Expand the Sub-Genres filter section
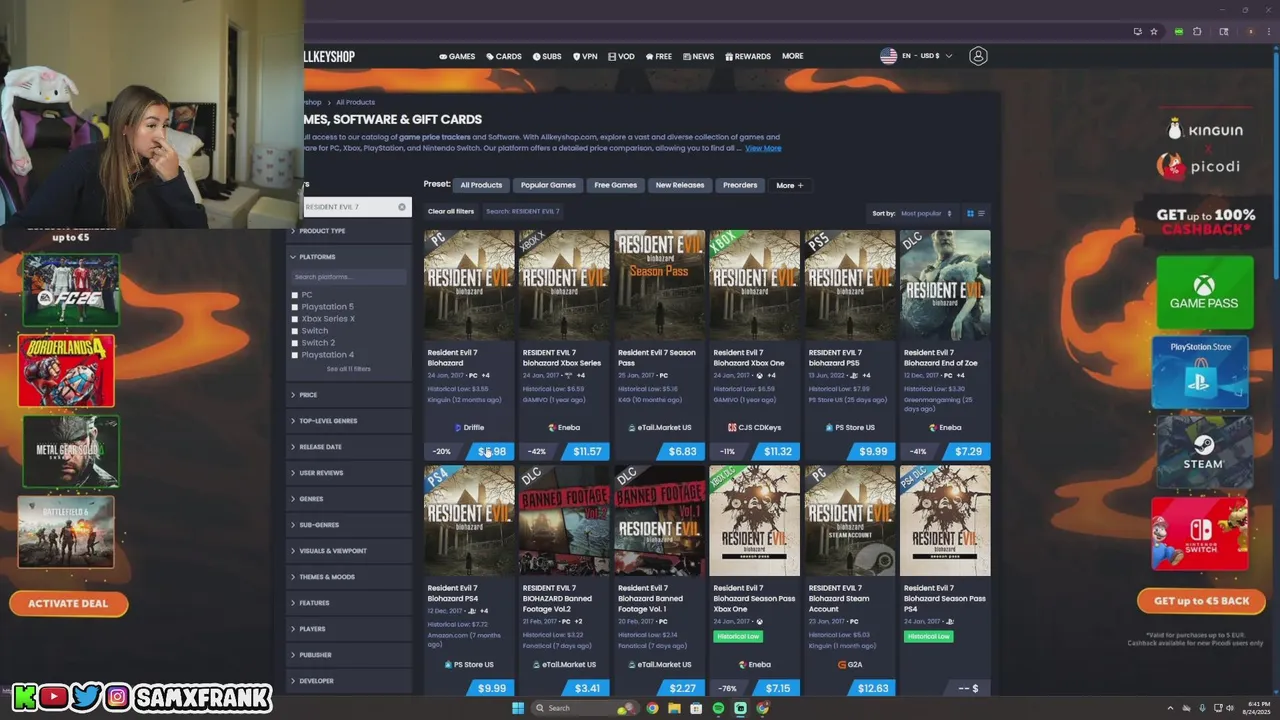Screen dimensions: 1280x720 [x=349, y=525]
